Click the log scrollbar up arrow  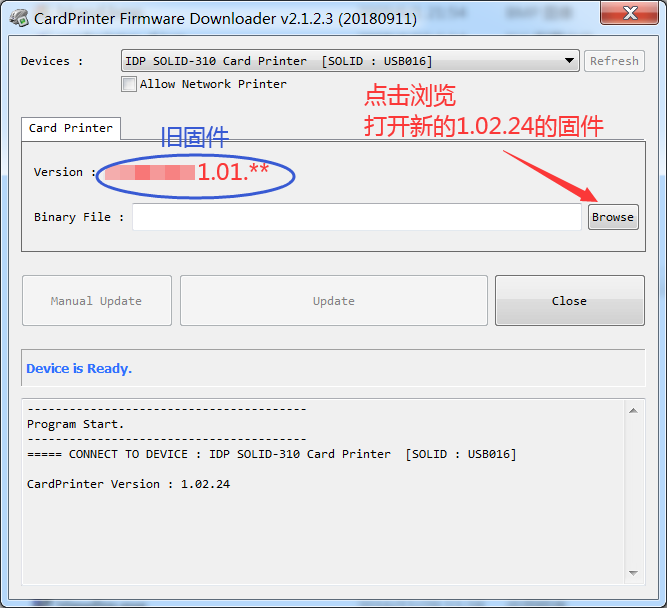(x=632, y=409)
